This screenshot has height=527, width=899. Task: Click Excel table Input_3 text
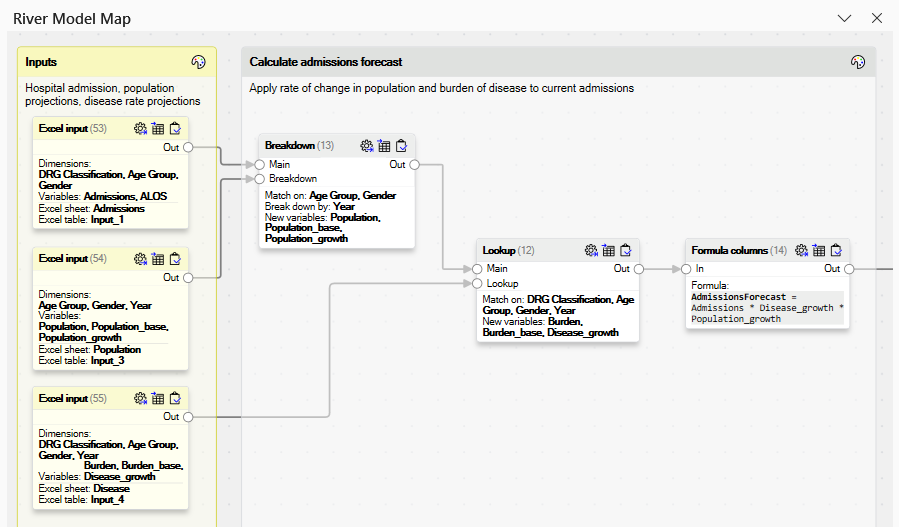click(x=81, y=361)
